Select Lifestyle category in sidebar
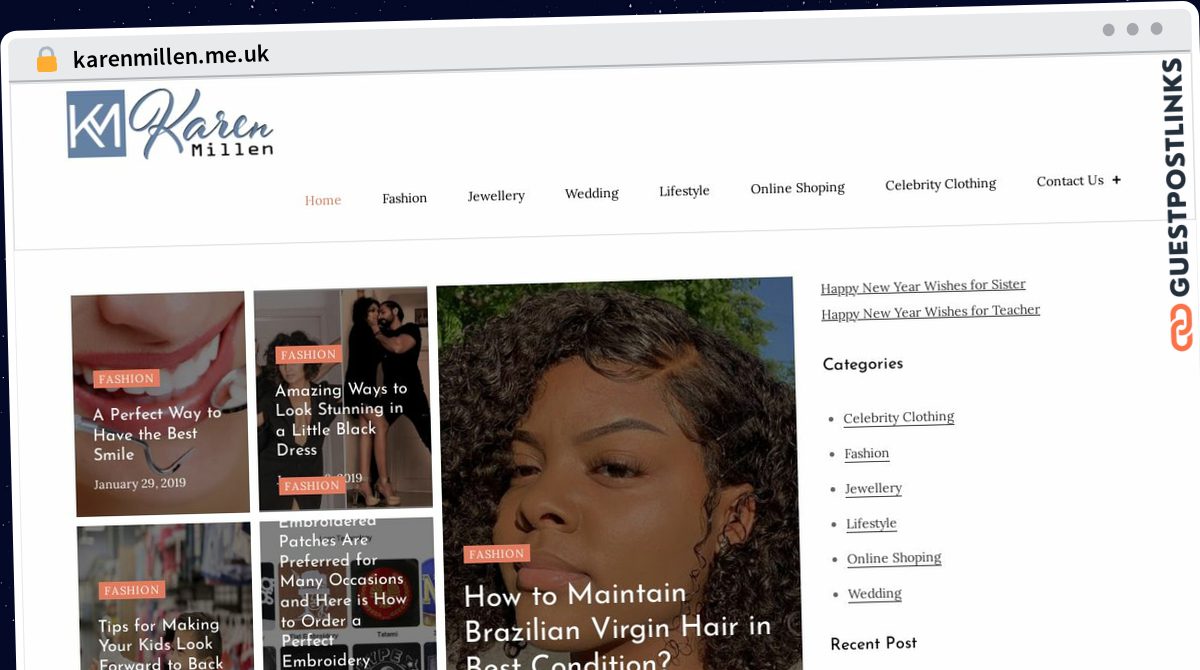Image resolution: width=1200 pixels, height=670 pixels. pos(872,524)
